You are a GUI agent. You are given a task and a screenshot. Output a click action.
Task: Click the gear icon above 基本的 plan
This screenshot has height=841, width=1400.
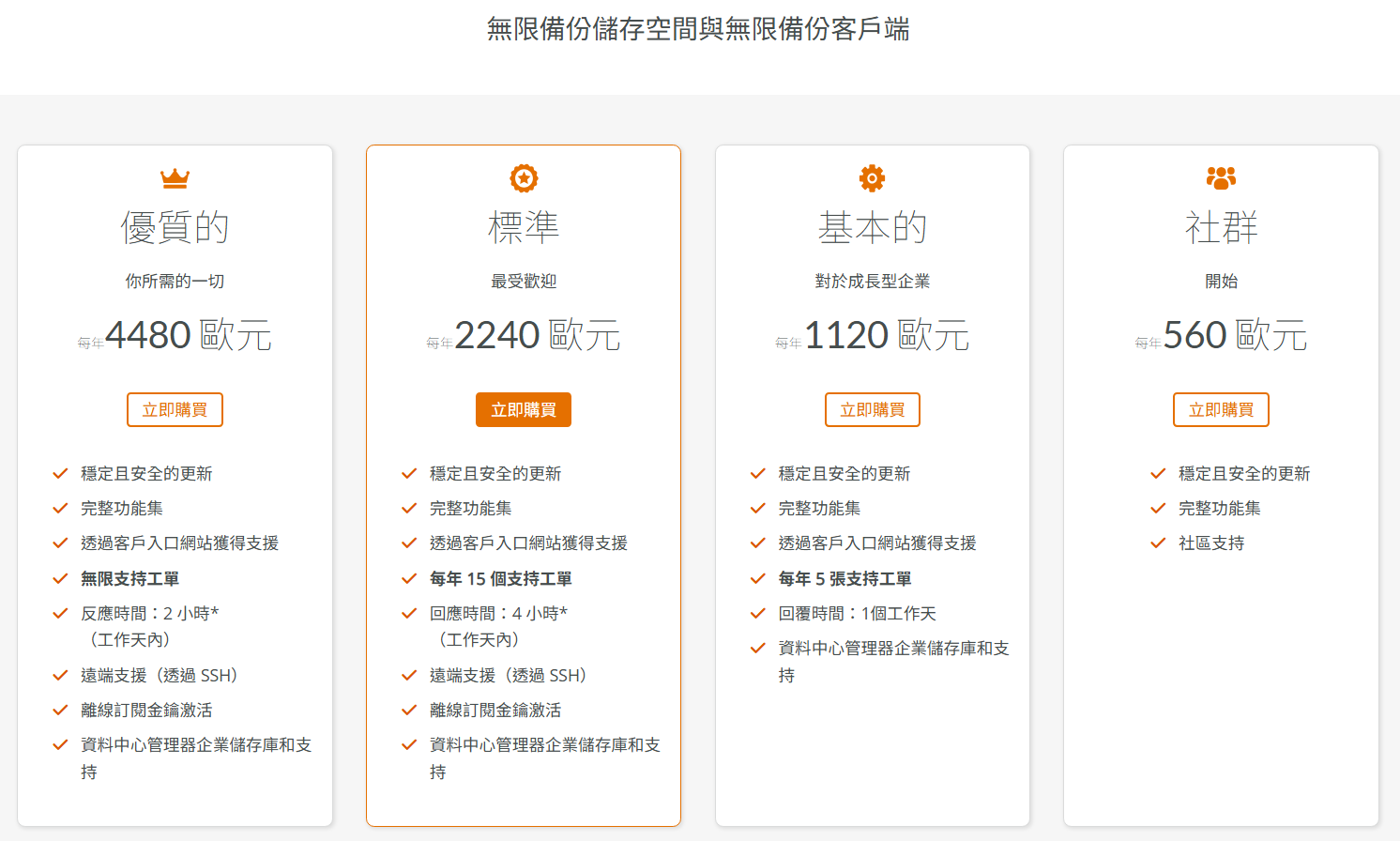872,177
